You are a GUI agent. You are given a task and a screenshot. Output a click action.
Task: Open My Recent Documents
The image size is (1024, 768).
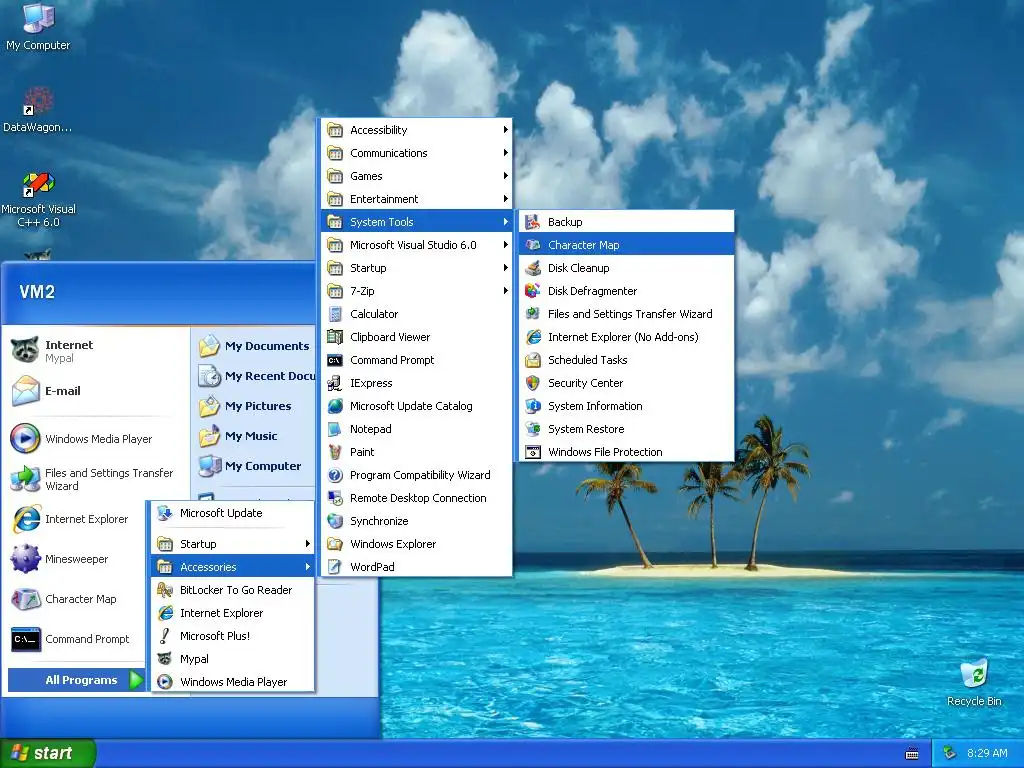tap(256, 376)
